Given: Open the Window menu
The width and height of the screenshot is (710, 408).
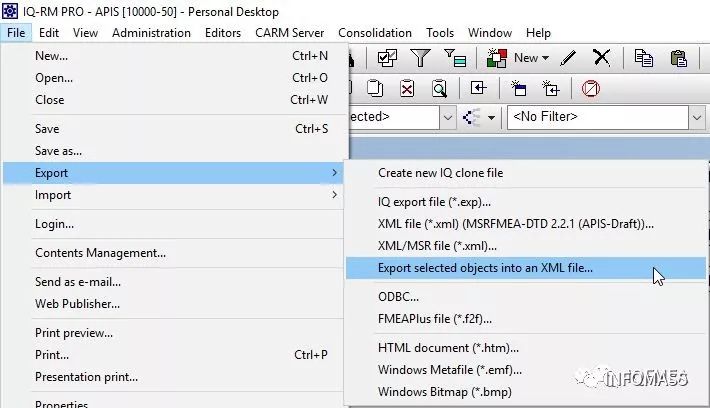Looking at the screenshot, I should [489, 33].
